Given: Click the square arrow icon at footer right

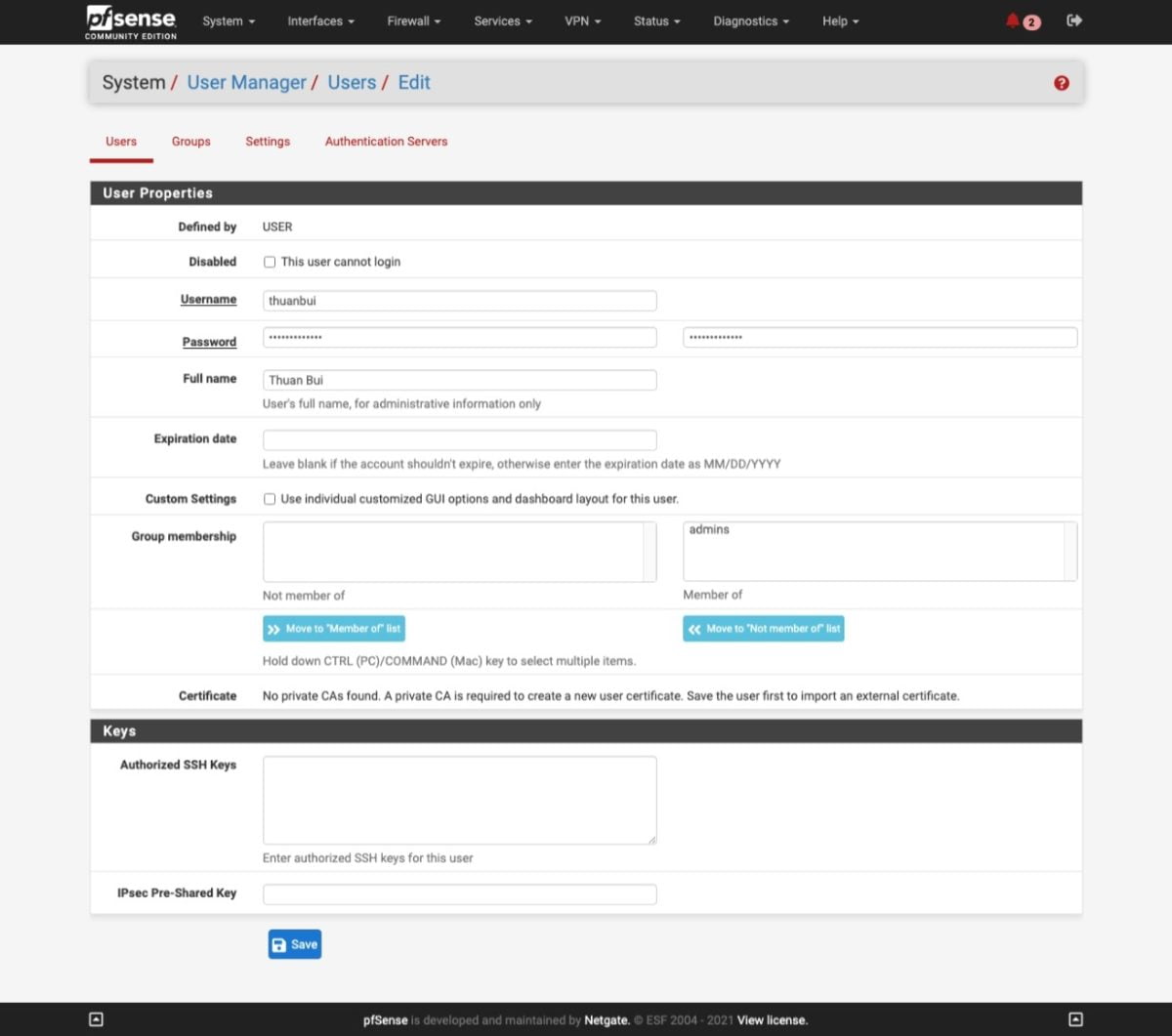Looking at the screenshot, I should pos(1076,1018).
